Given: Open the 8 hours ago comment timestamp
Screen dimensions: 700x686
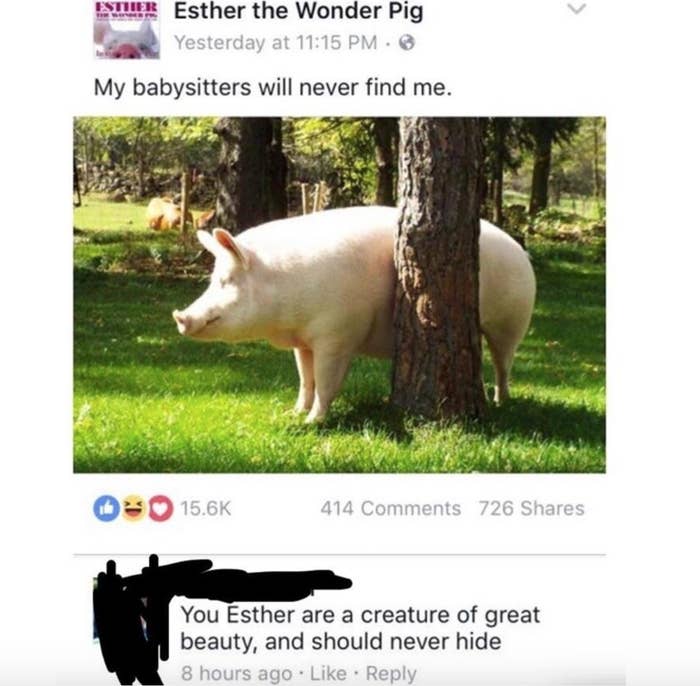Looking at the screenshot, I should 237,674.
